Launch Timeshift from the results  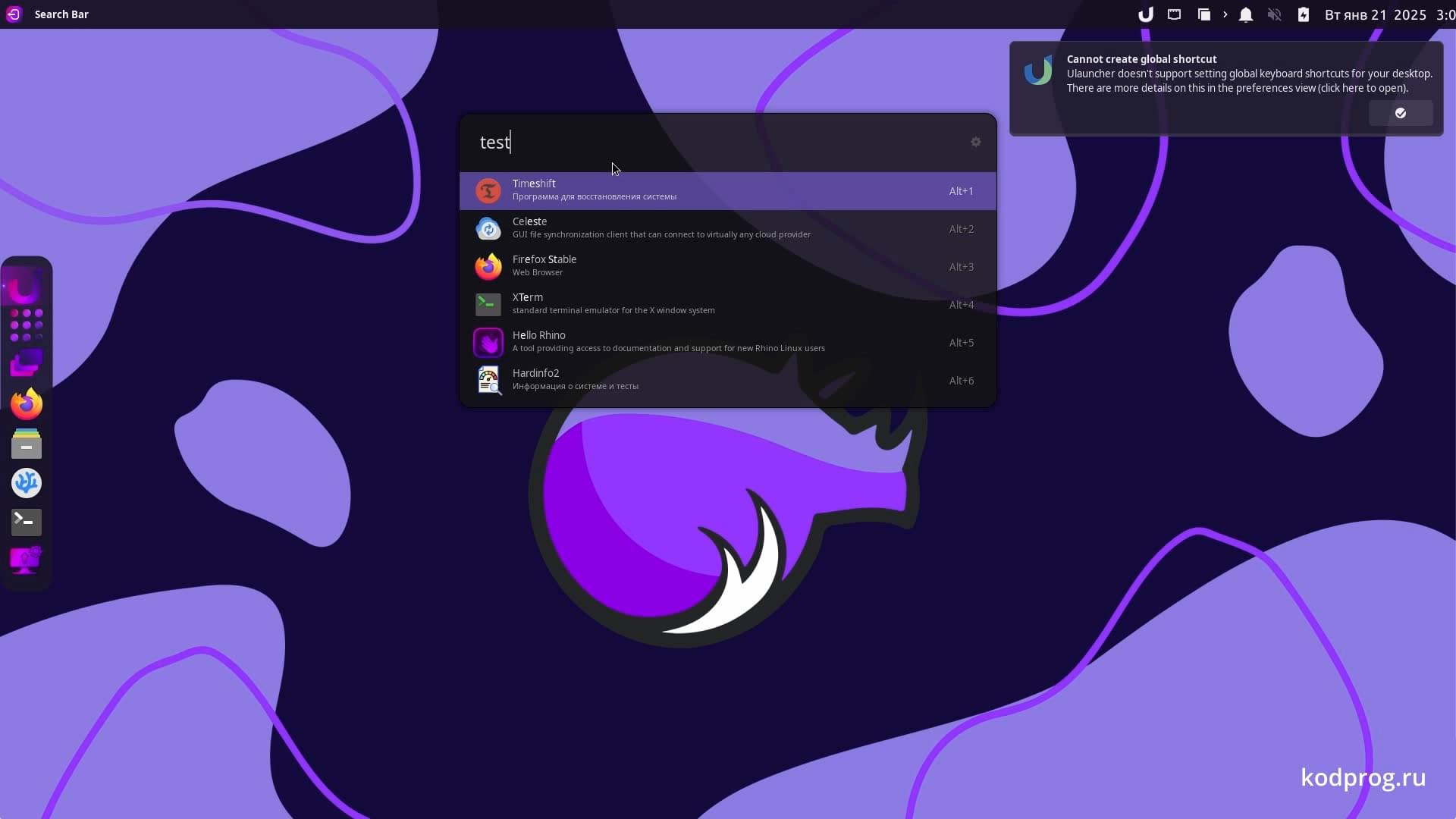coord(728,191)
